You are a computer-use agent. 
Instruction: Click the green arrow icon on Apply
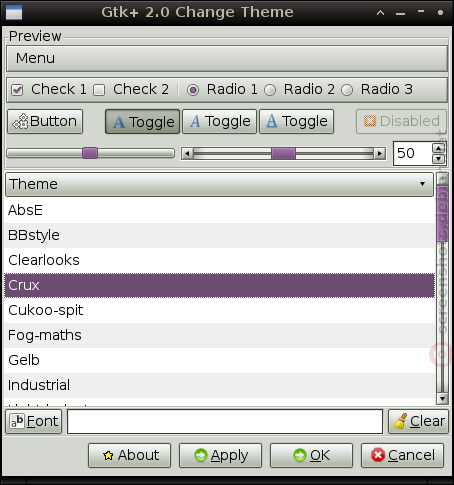coord(201,455)
